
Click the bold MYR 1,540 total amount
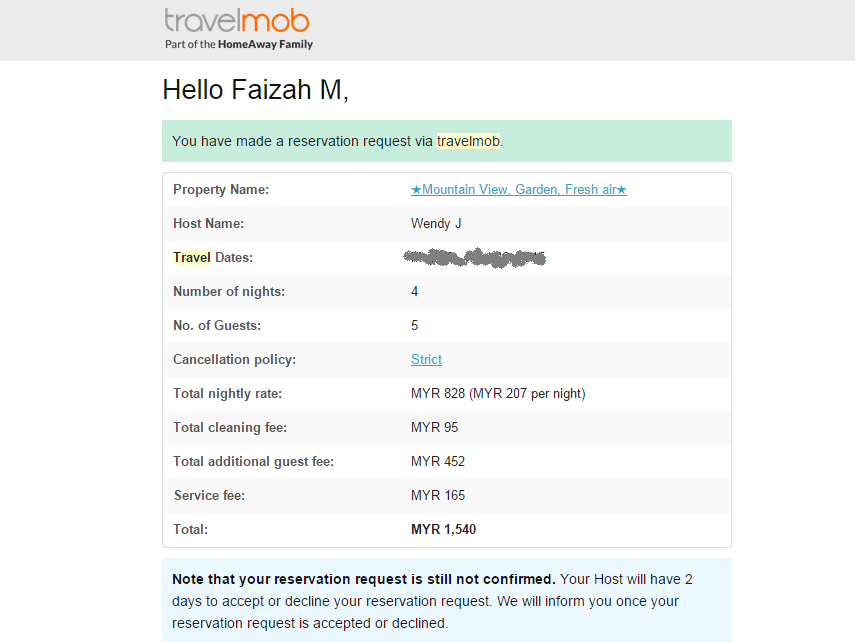click(443, 530)
